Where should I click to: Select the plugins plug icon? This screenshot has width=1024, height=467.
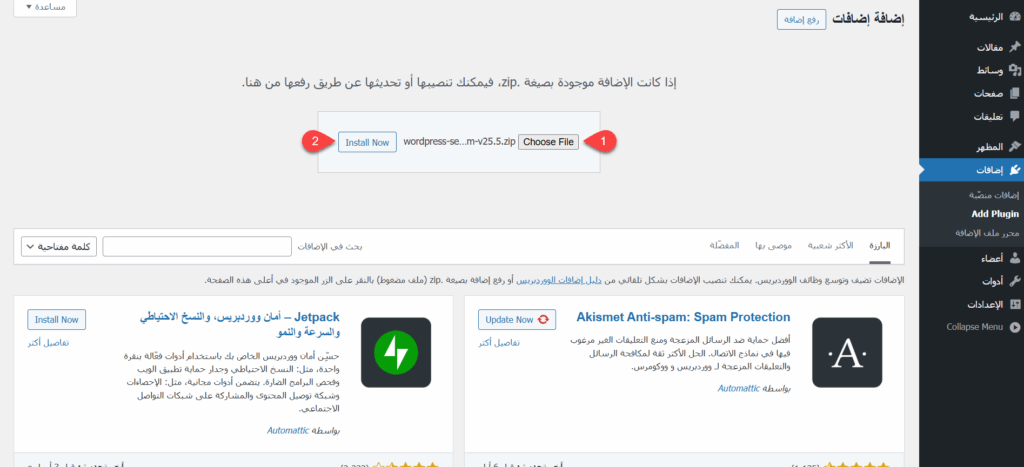1014,170
